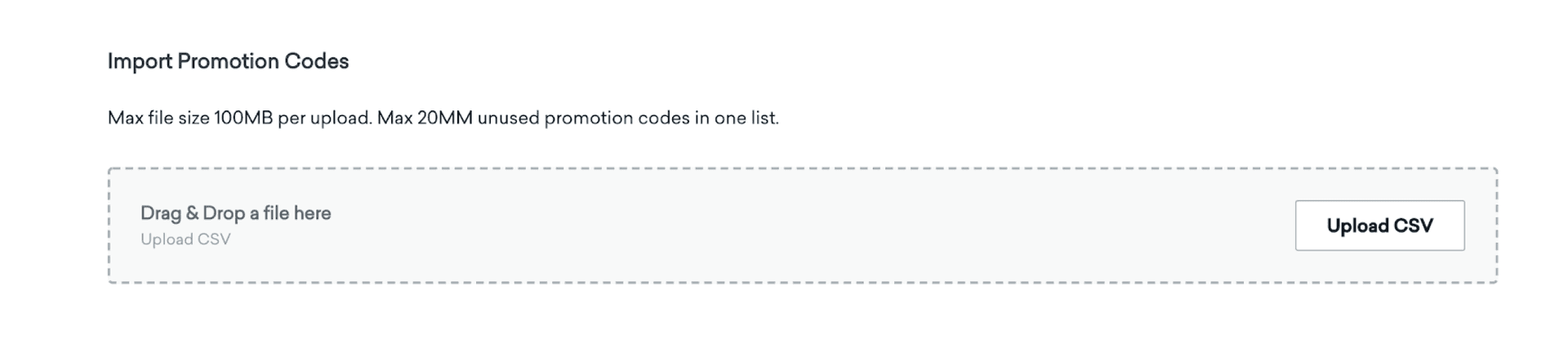Click the '100MB' file size limit text

[x=243, y=119]
